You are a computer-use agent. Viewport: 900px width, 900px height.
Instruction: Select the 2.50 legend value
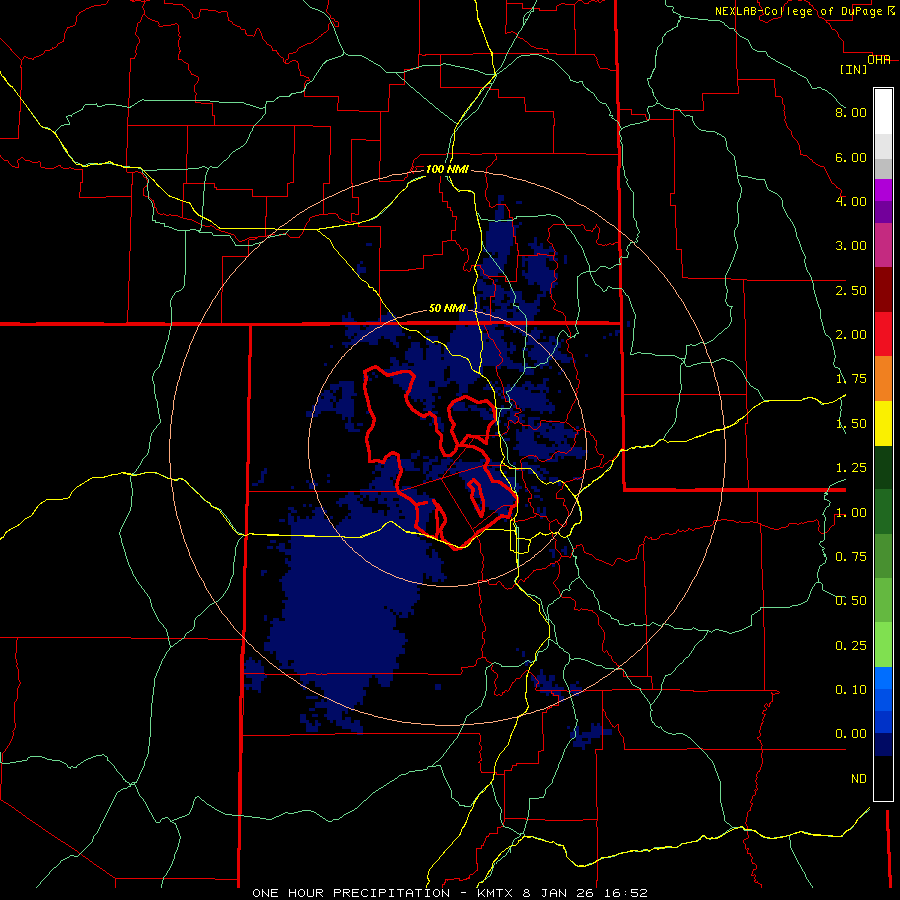click(851, 290)
